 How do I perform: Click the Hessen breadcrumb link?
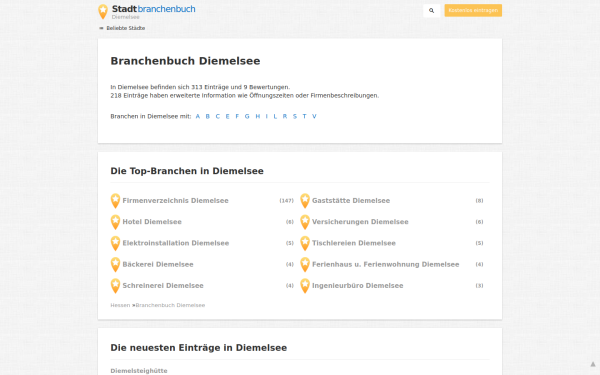120,305
